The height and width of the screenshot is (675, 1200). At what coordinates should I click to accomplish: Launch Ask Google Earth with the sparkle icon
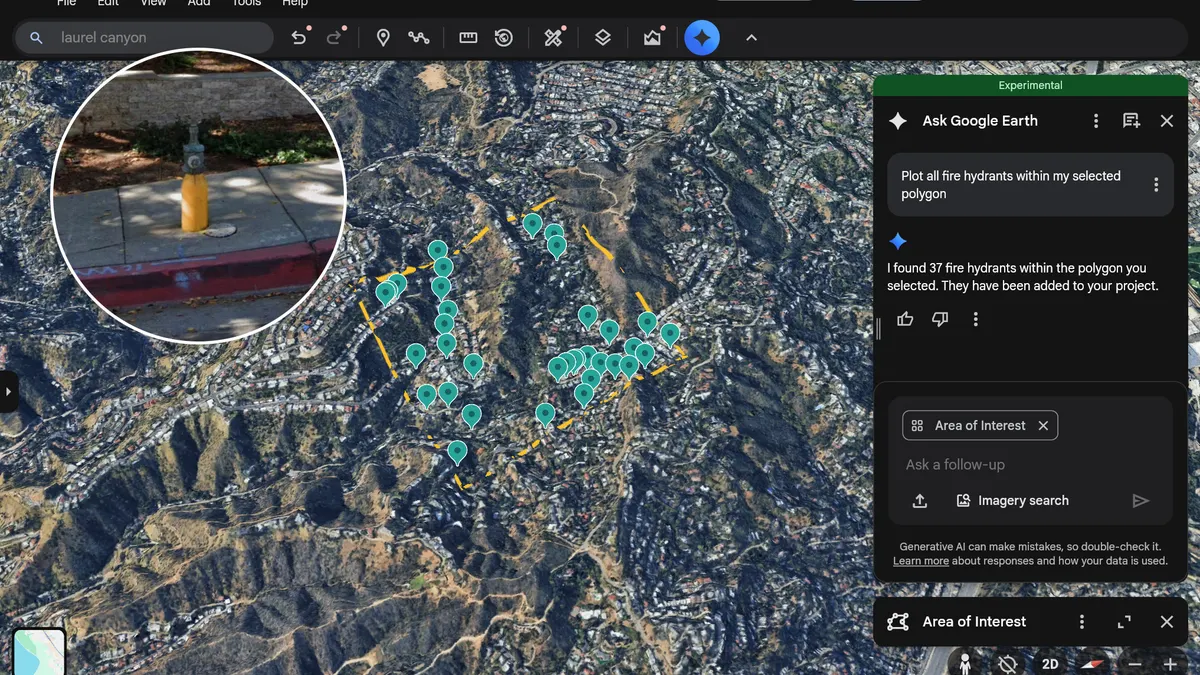pyautogui.click(x=702, y=37)
